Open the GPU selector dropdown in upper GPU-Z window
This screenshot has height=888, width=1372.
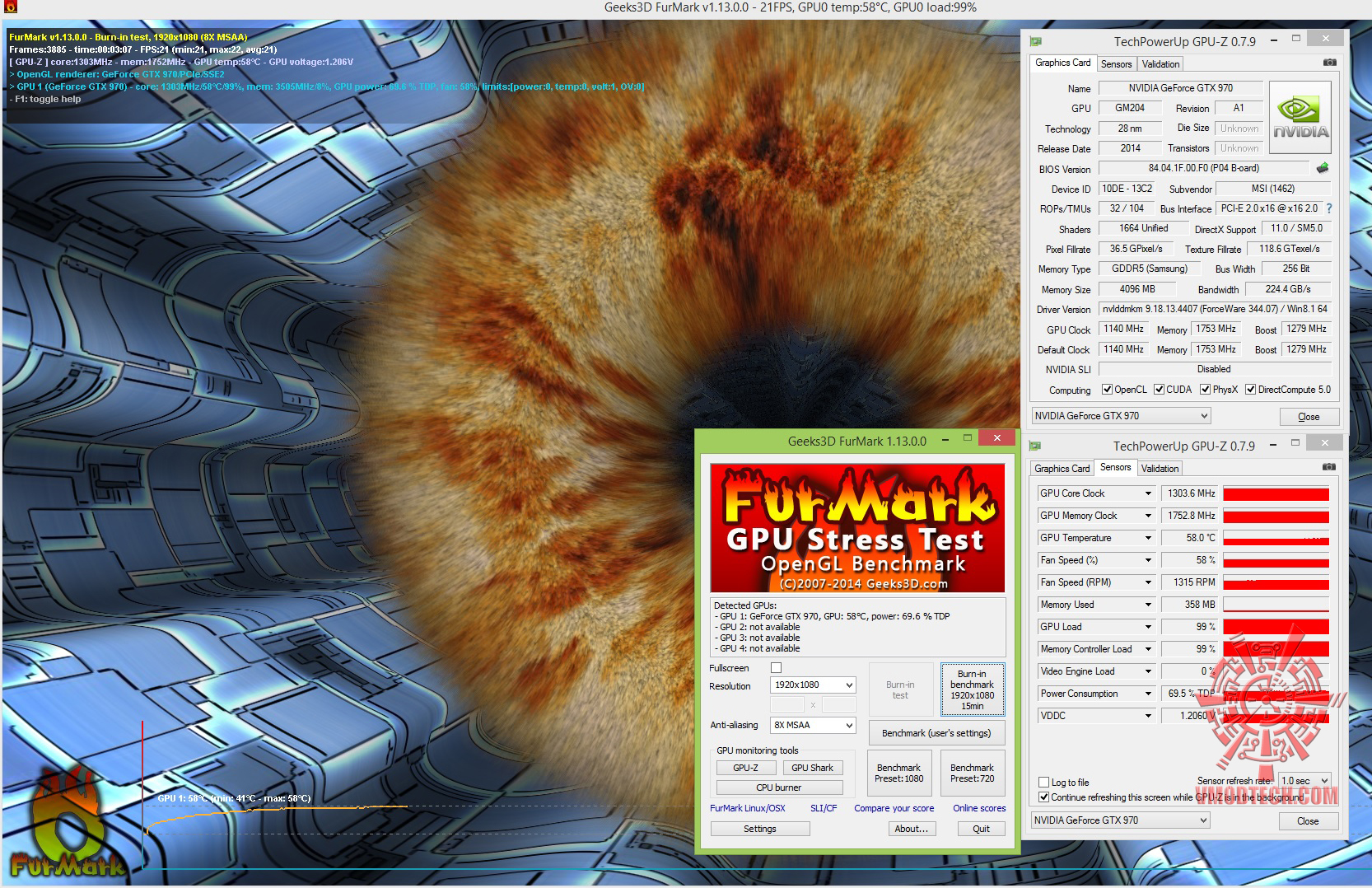pos(1121,416)
